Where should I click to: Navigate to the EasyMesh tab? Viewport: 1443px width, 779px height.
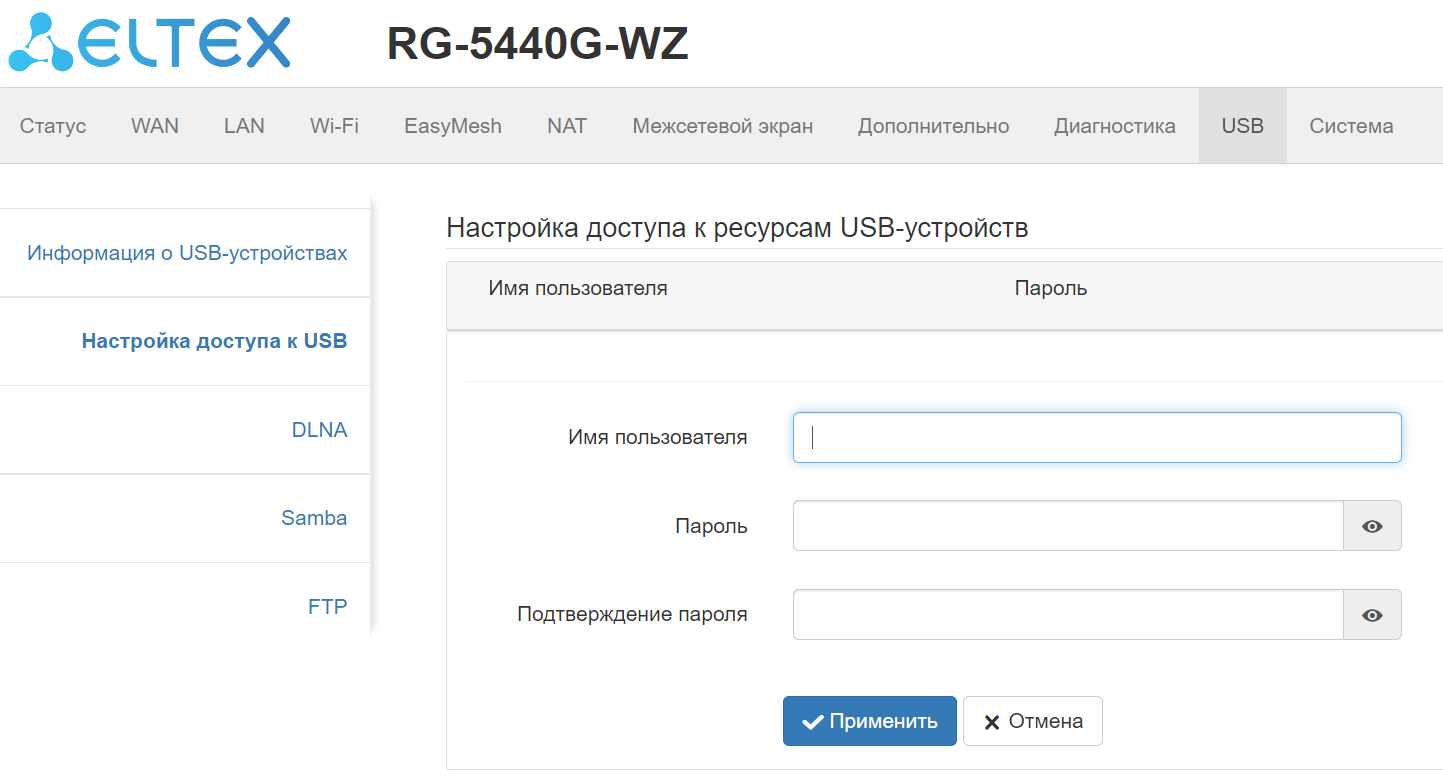[453, 126]
